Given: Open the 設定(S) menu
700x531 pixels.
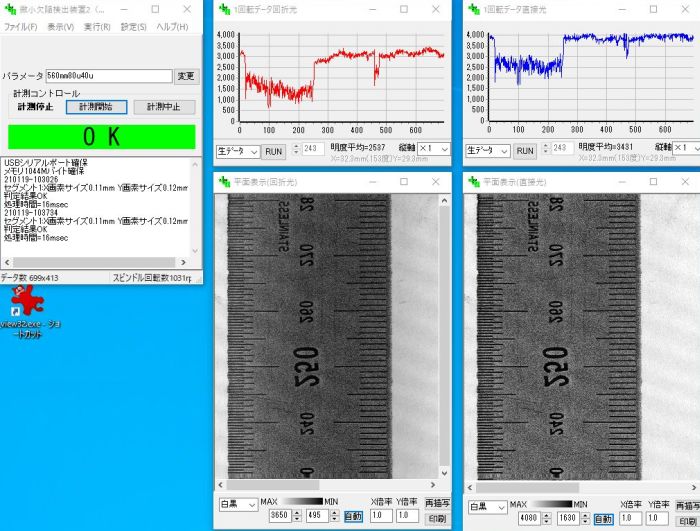Looking at the screenshot, I should 134,27.
